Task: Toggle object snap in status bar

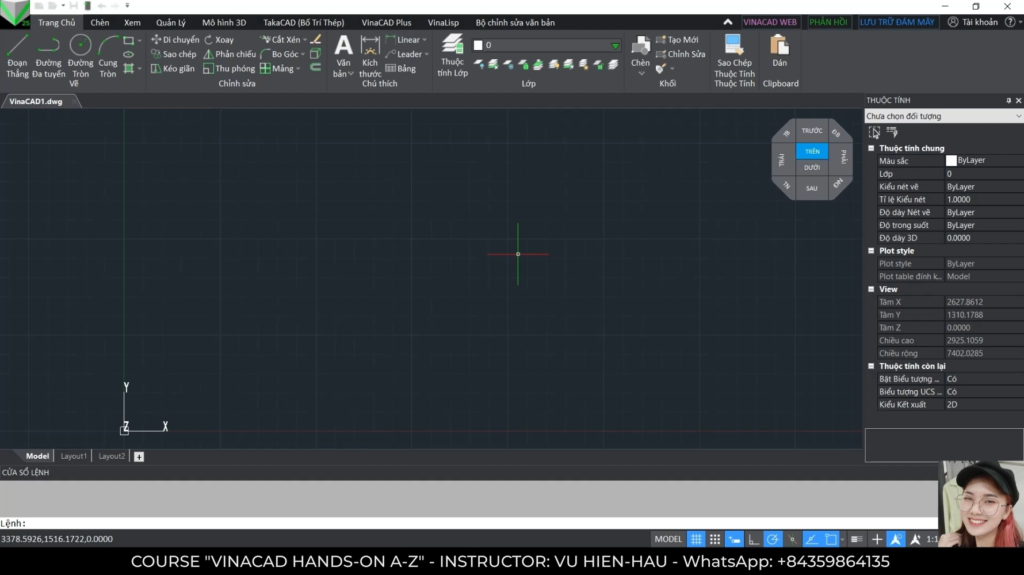Action: coord(831,539)
